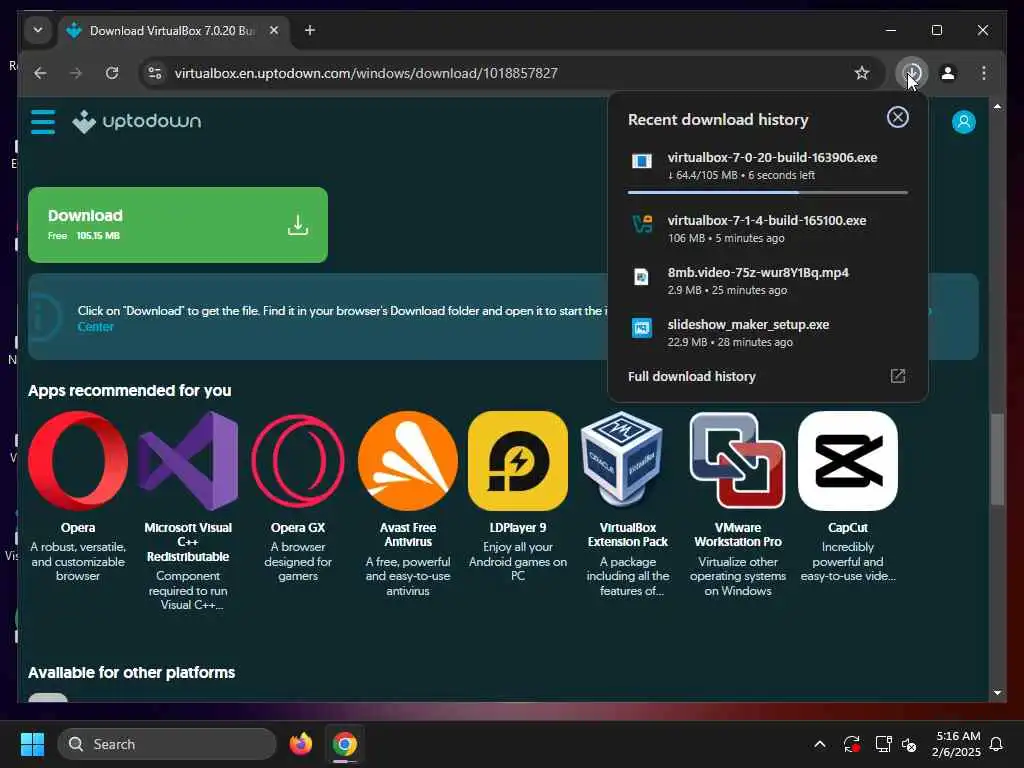
Task: Click the scrollbar down arrow
Action: click(x=997, y=692)
